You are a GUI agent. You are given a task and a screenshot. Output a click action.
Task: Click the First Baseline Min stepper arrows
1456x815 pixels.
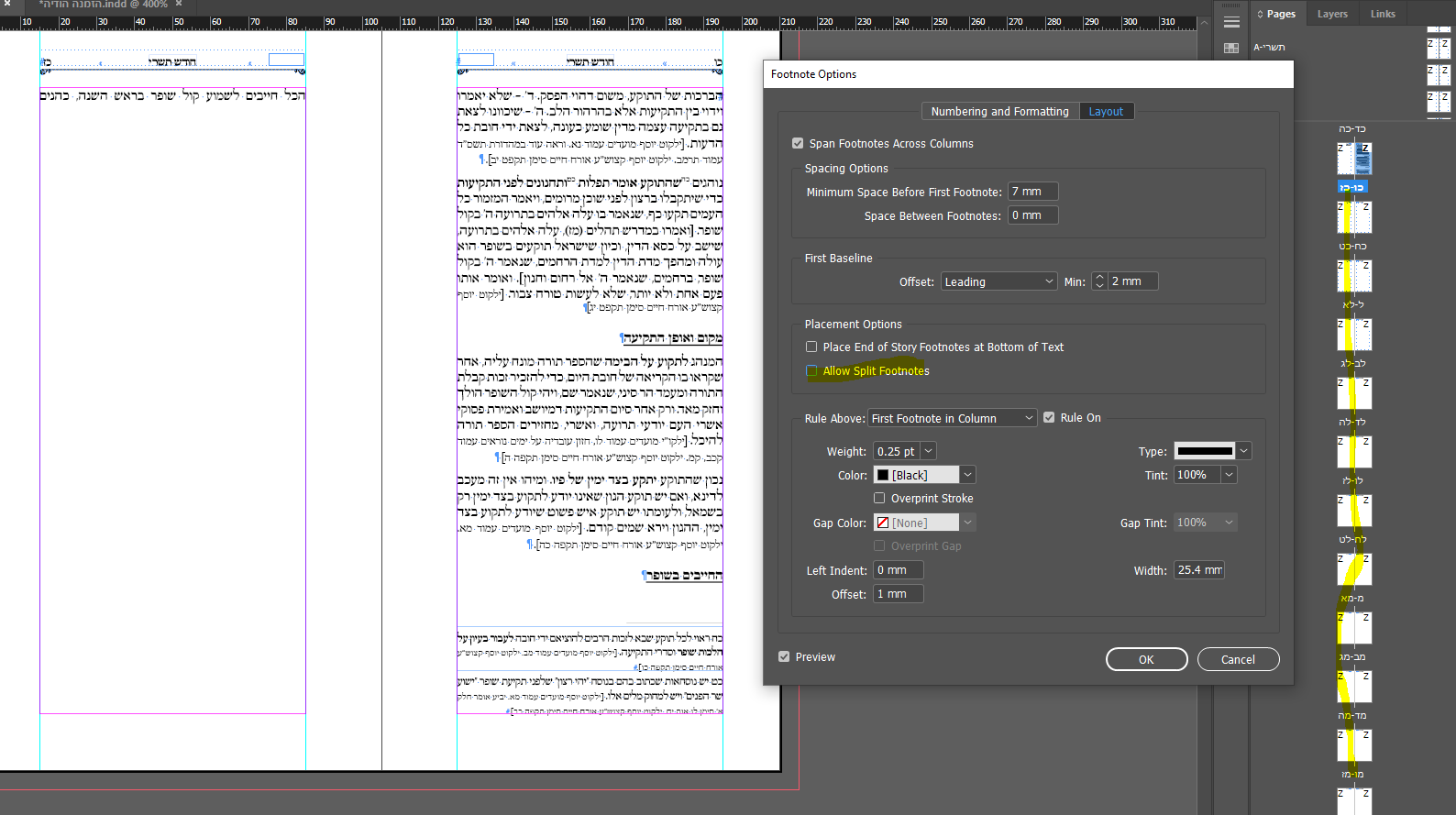[x=1099, y=281]
